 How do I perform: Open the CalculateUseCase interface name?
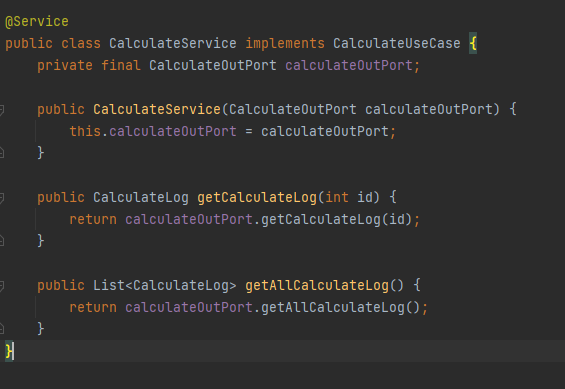(396, 44)
